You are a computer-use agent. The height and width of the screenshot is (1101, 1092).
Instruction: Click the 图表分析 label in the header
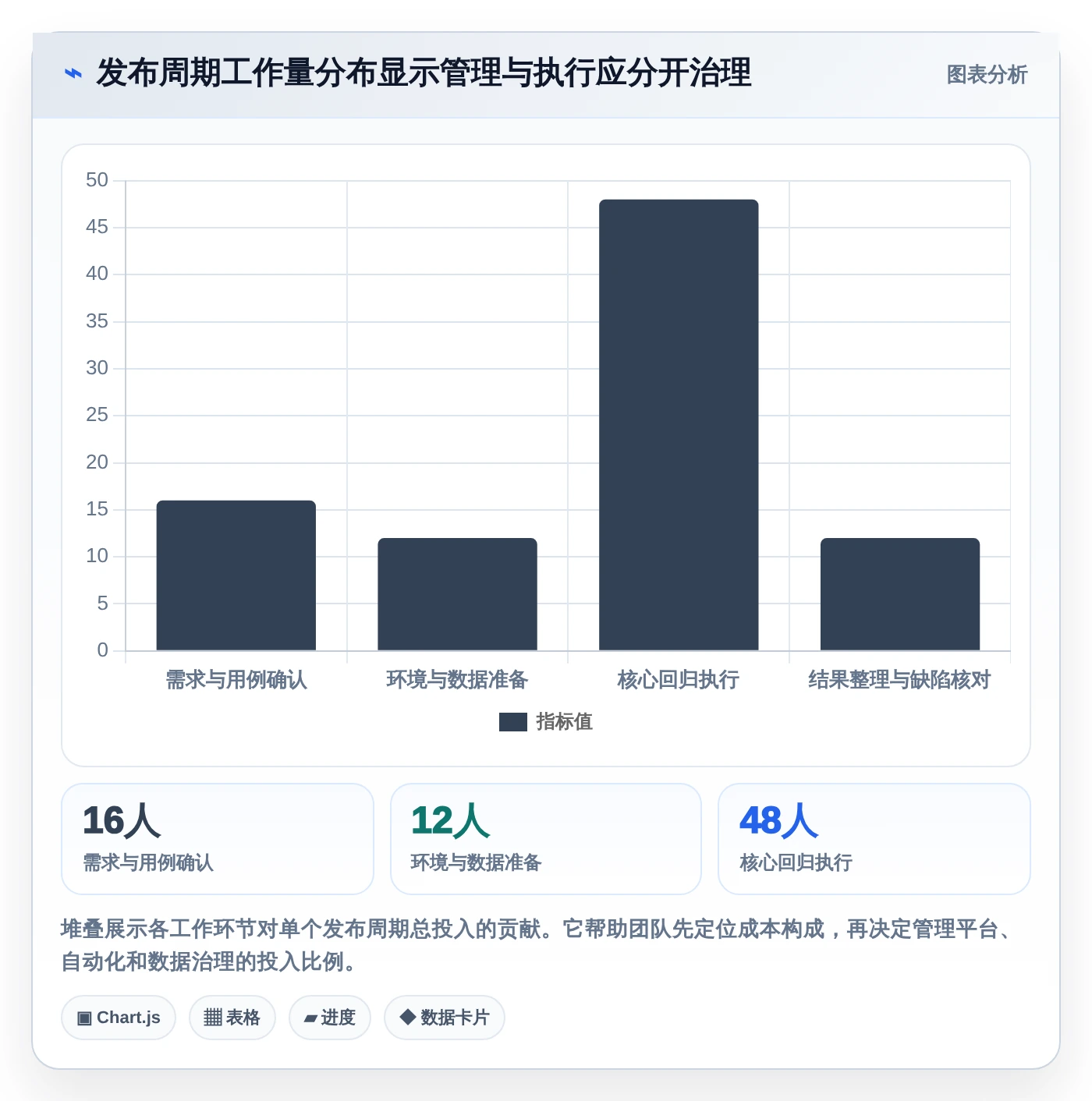(987, 75)
